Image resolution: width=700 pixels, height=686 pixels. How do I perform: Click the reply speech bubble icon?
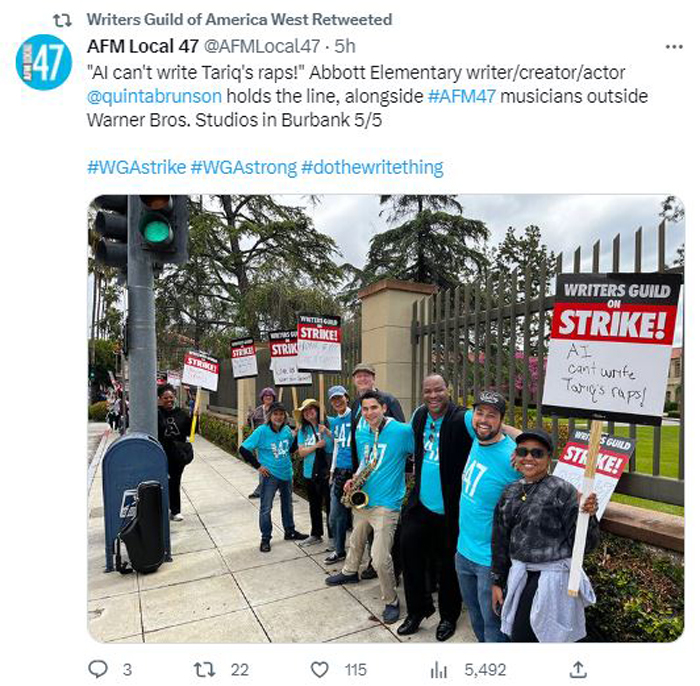click(x=98, y=669)
